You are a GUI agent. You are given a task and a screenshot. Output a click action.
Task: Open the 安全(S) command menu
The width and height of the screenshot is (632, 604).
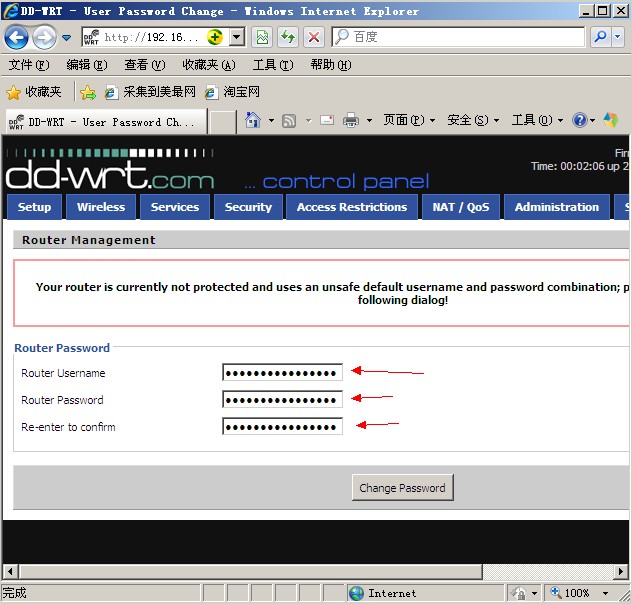coord(473,120)
